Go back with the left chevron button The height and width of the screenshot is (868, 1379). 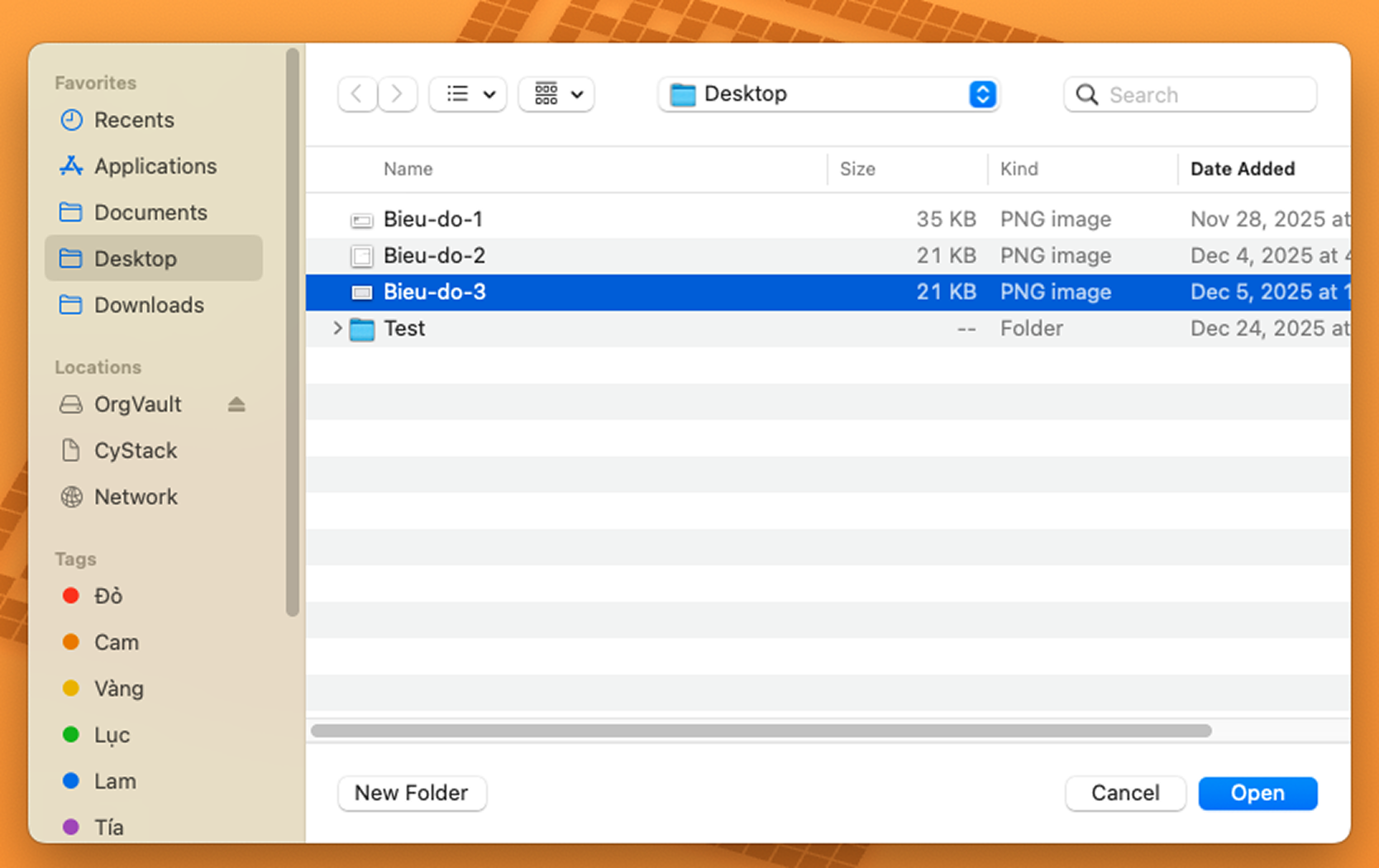tap(357, 94)
